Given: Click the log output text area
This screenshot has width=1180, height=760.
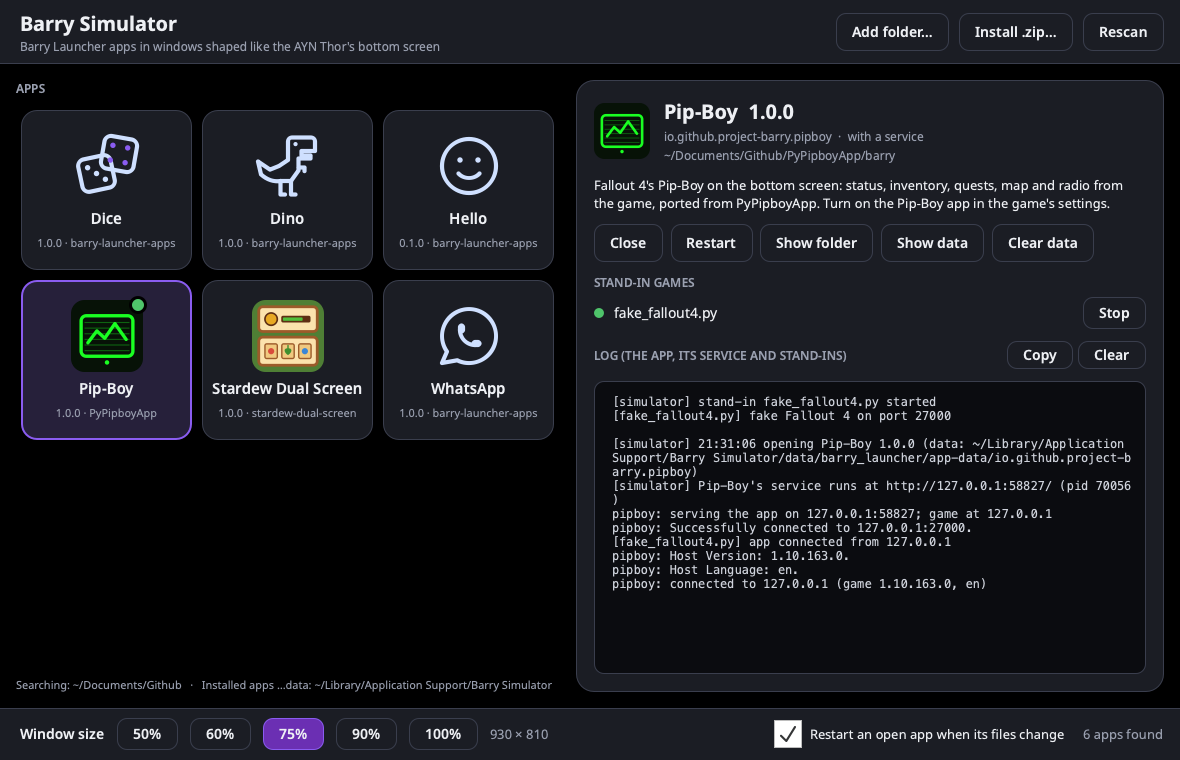Looking at the screenshot, I should click(869, 527).
